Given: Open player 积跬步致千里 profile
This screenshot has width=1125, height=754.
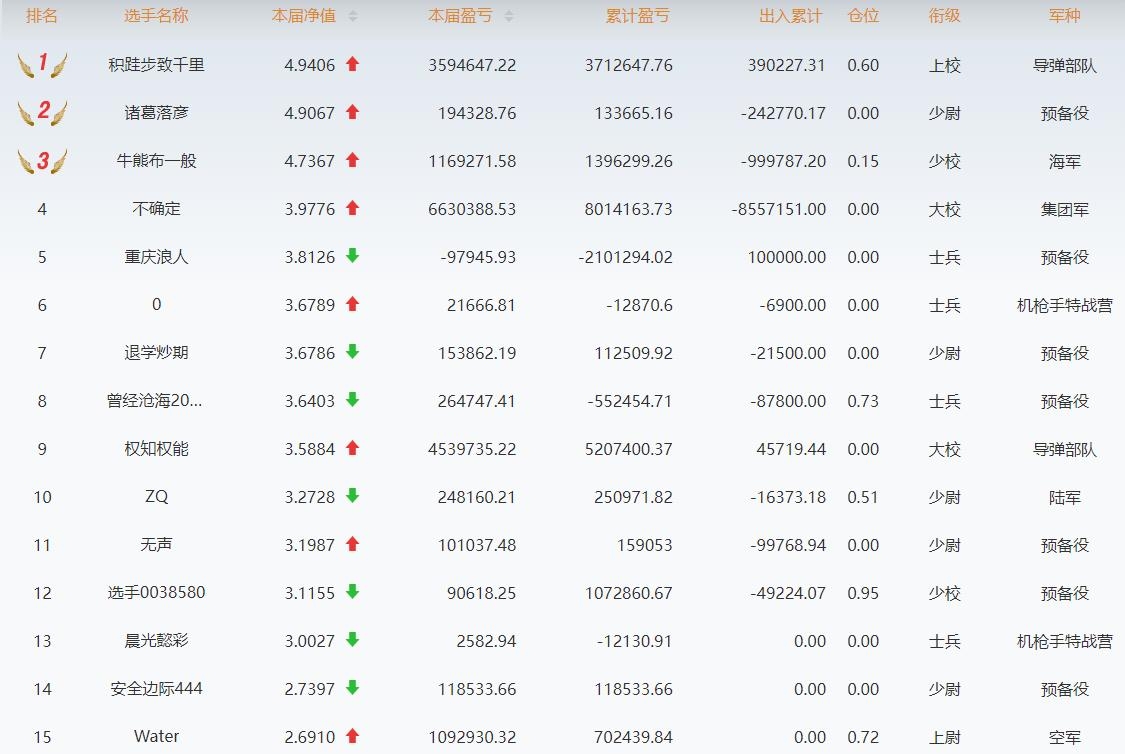Looking at the screenshot, I should point(156,65).
